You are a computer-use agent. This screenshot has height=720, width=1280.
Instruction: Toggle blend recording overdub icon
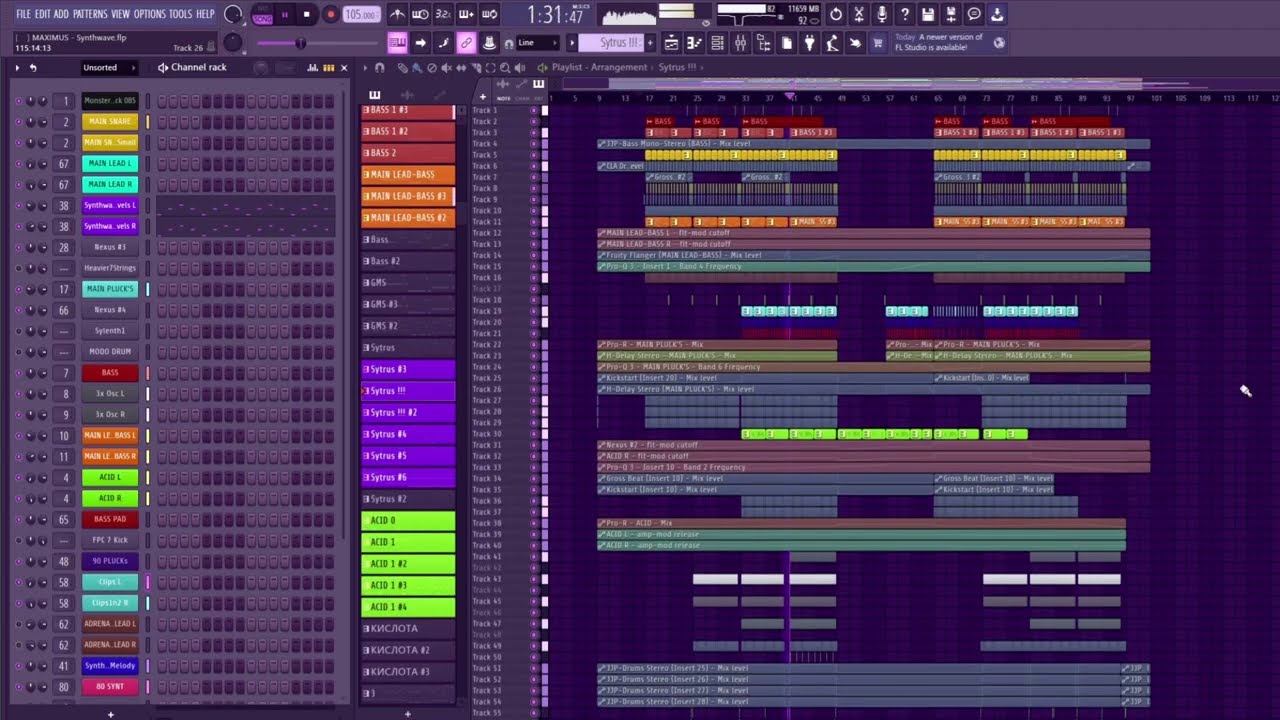[466, 15]
